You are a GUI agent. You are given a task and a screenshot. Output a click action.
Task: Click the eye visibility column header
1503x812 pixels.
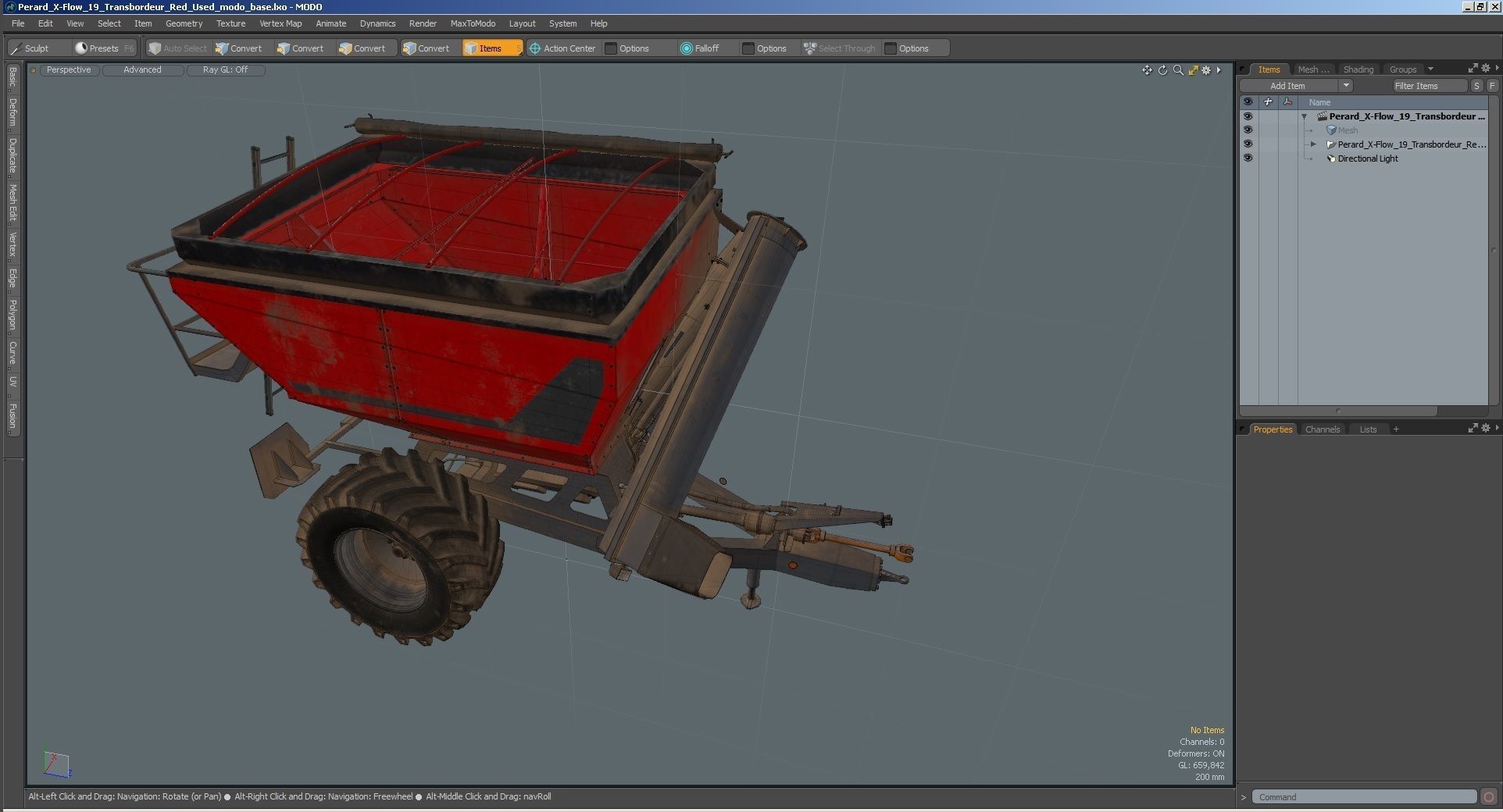1248,102
